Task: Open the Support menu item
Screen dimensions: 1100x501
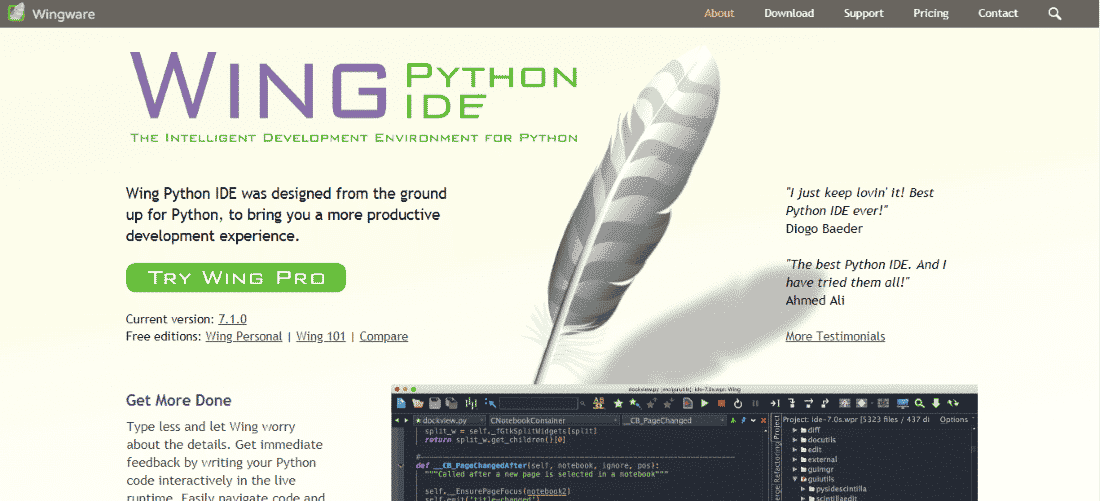Action: point(864,13)
